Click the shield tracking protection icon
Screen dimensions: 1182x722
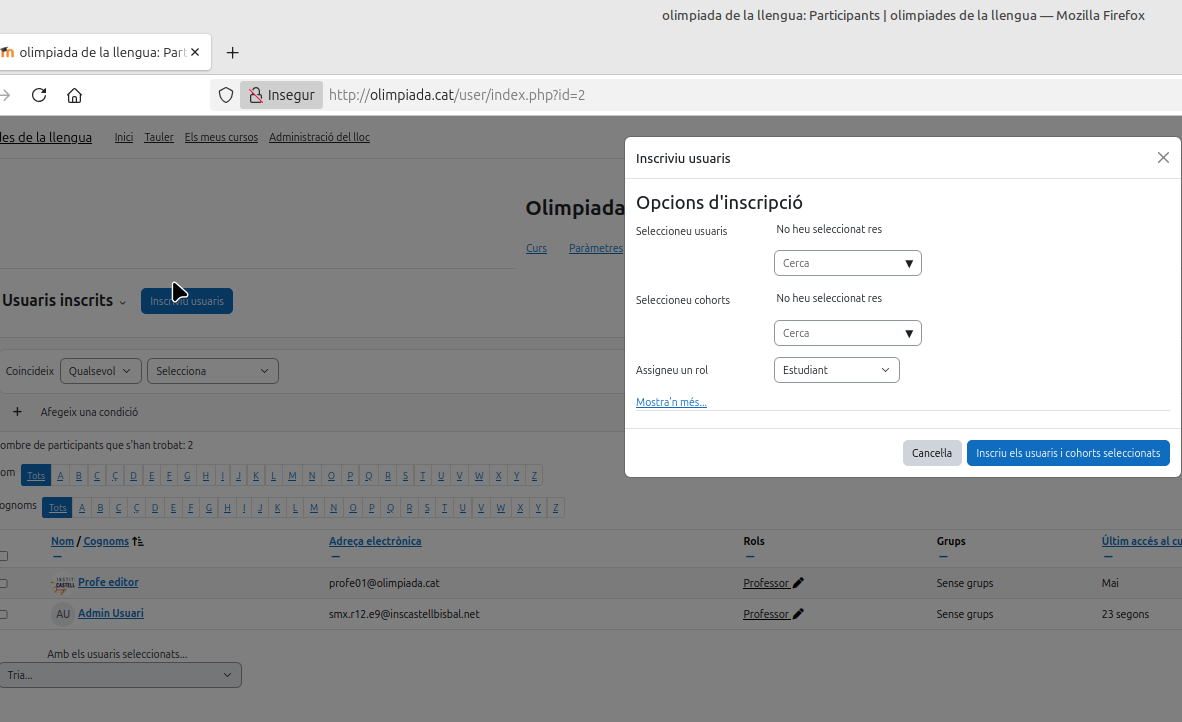click(226, 95)
